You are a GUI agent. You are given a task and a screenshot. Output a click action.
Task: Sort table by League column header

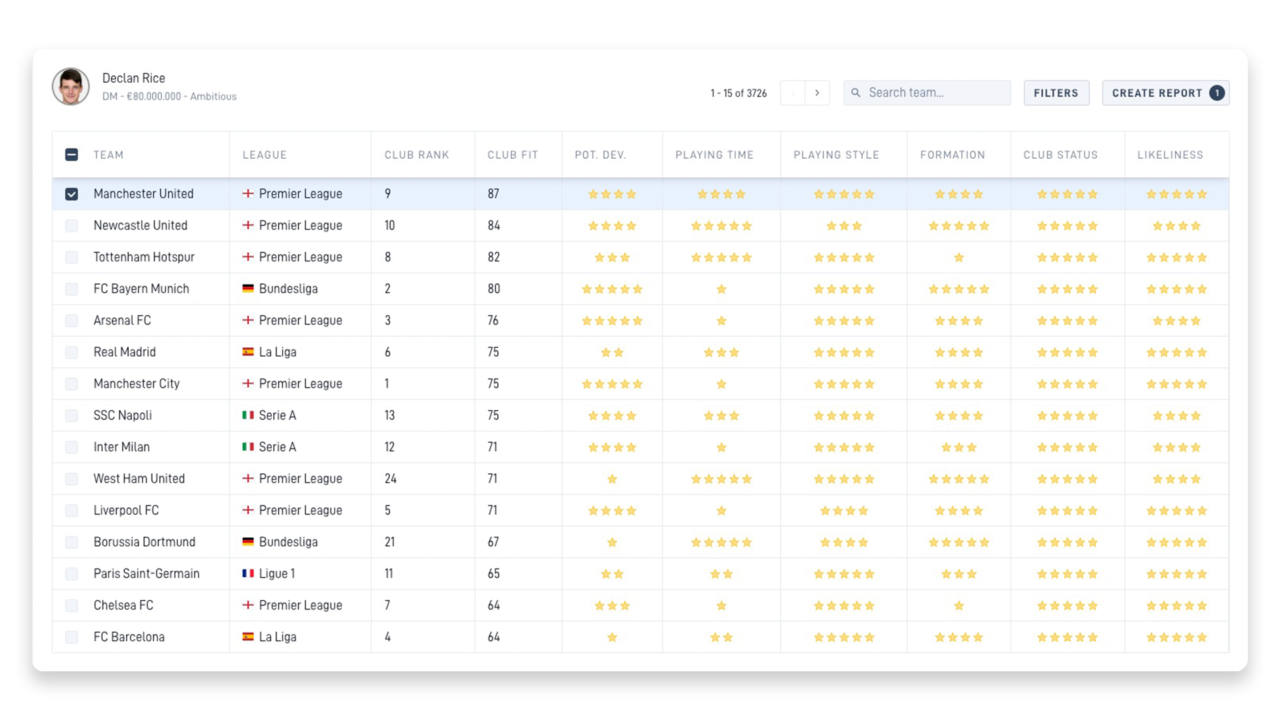point(265,155)
